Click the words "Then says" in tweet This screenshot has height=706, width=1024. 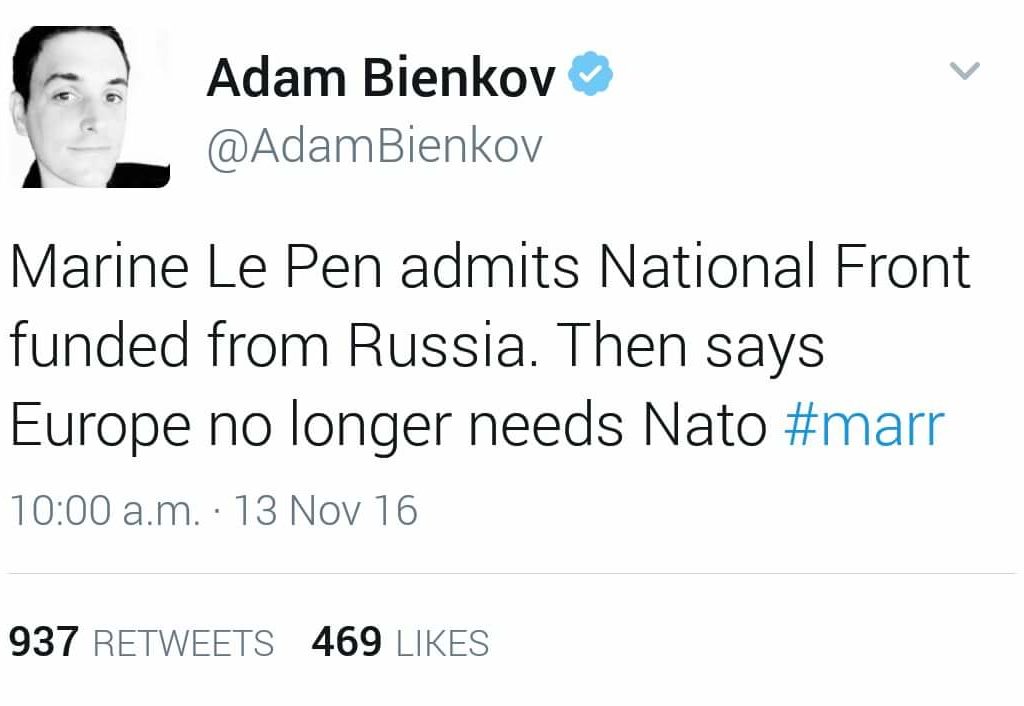coord(692,346)
